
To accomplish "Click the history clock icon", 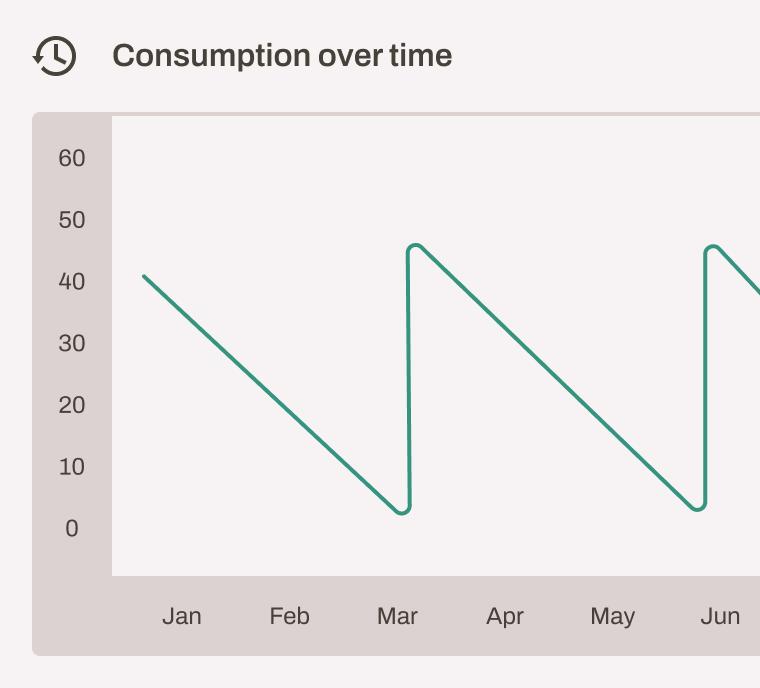I will pyautogui.click(x=54, y=56).
